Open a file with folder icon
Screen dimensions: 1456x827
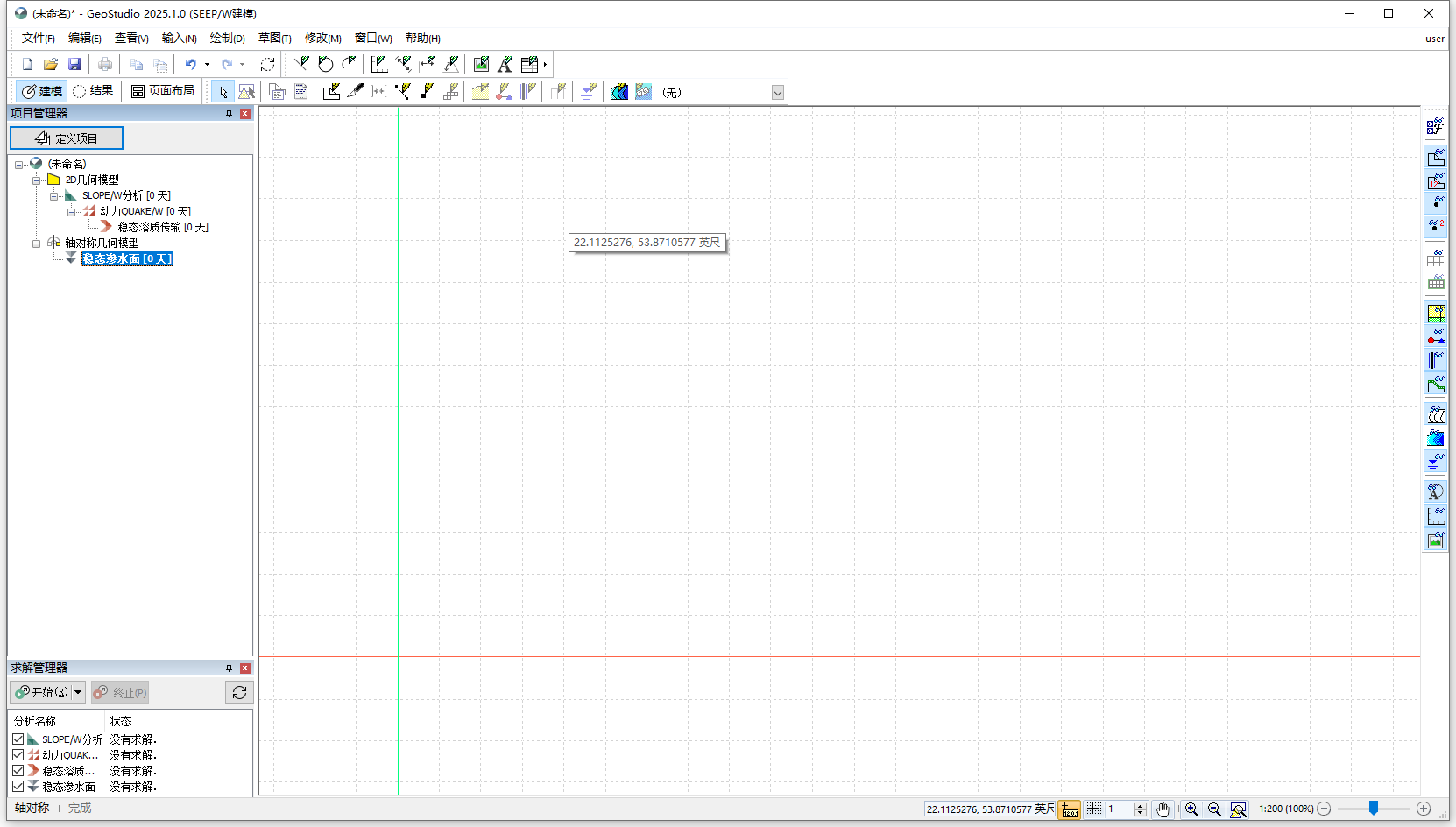point(51,64)
